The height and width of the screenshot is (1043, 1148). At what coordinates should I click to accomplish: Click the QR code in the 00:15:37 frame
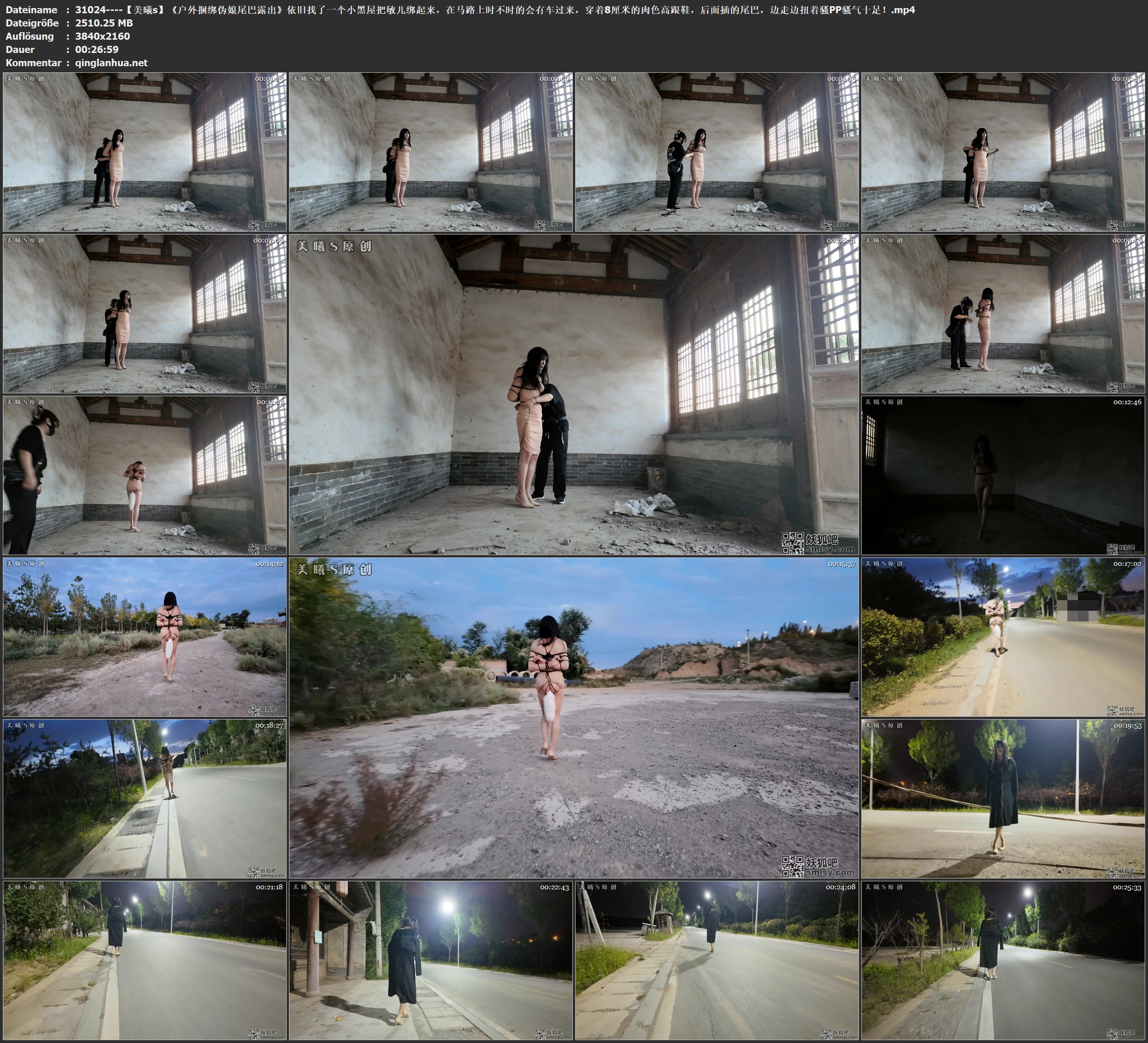(792, 866)
